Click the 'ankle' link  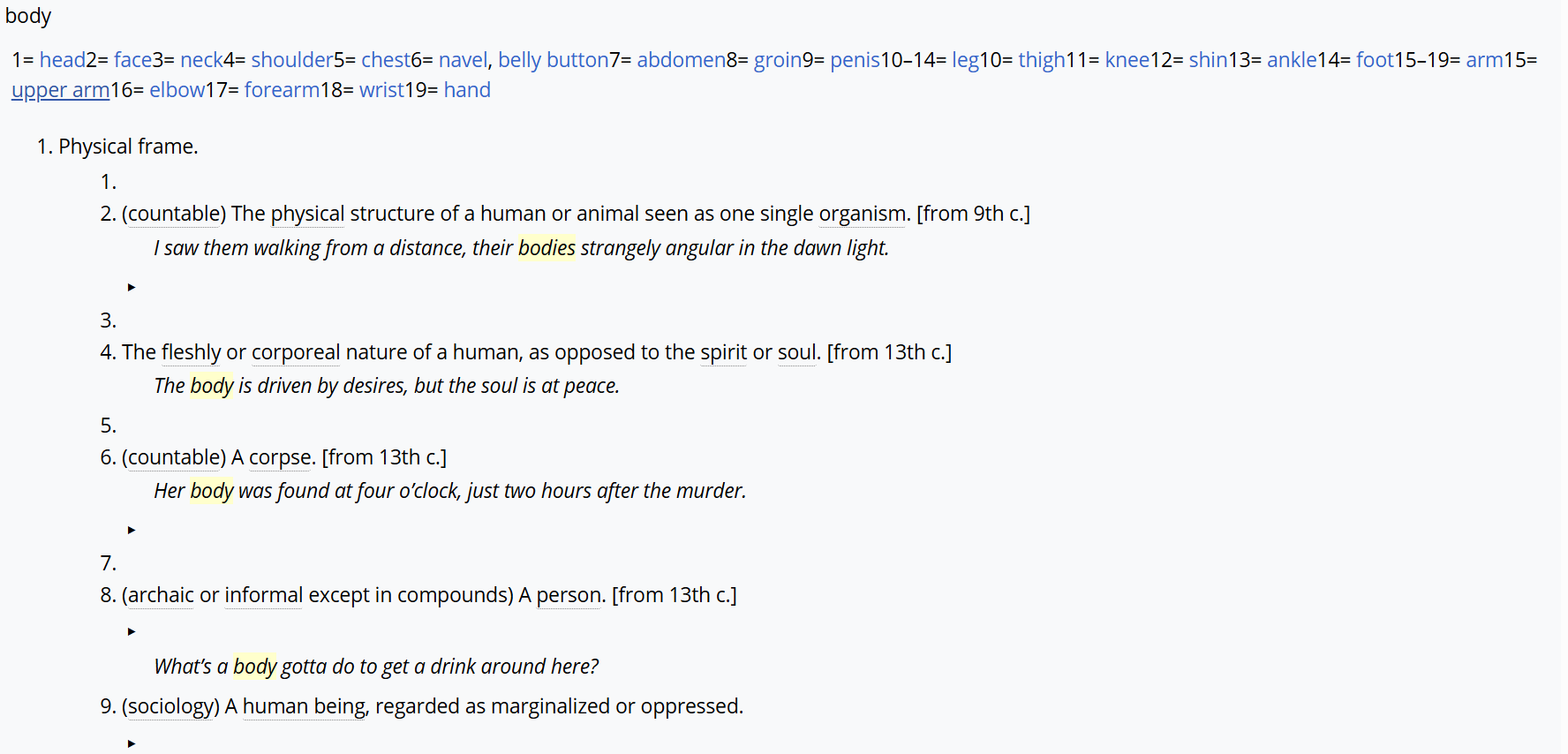[x=1291, y=60]
